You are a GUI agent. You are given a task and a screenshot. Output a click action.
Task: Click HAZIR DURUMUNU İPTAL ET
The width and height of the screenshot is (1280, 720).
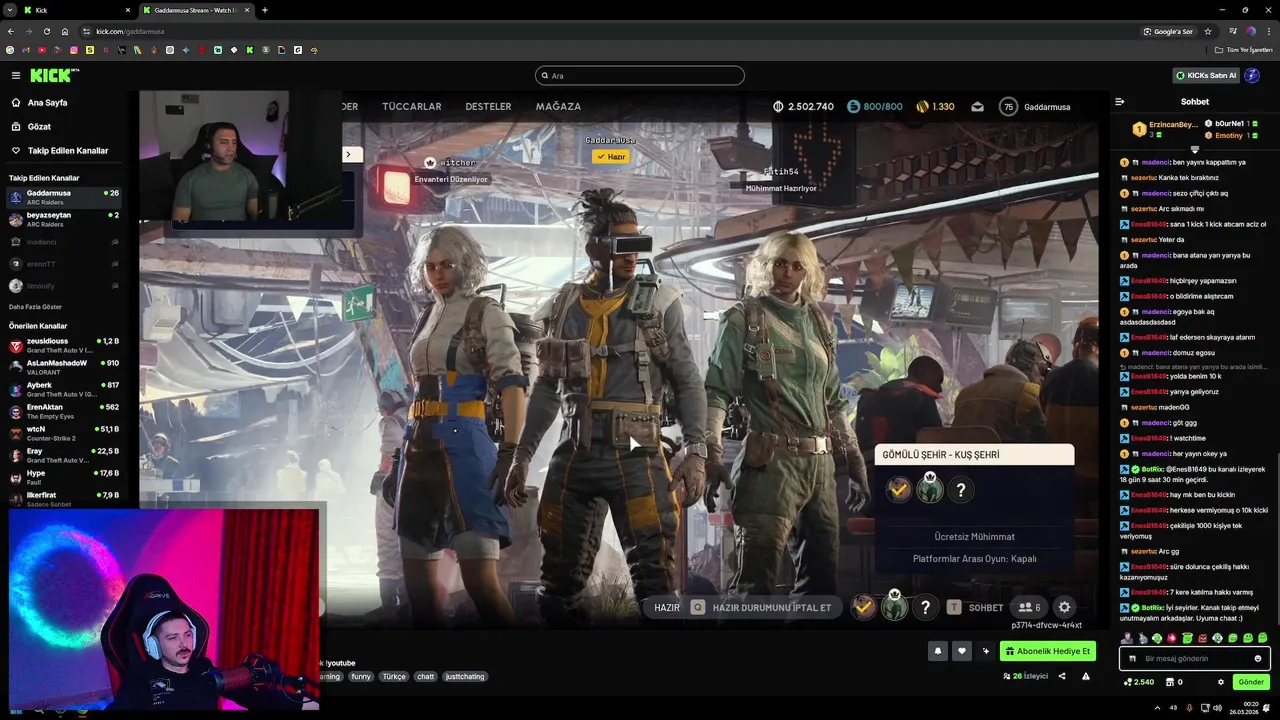coord(761,607)
